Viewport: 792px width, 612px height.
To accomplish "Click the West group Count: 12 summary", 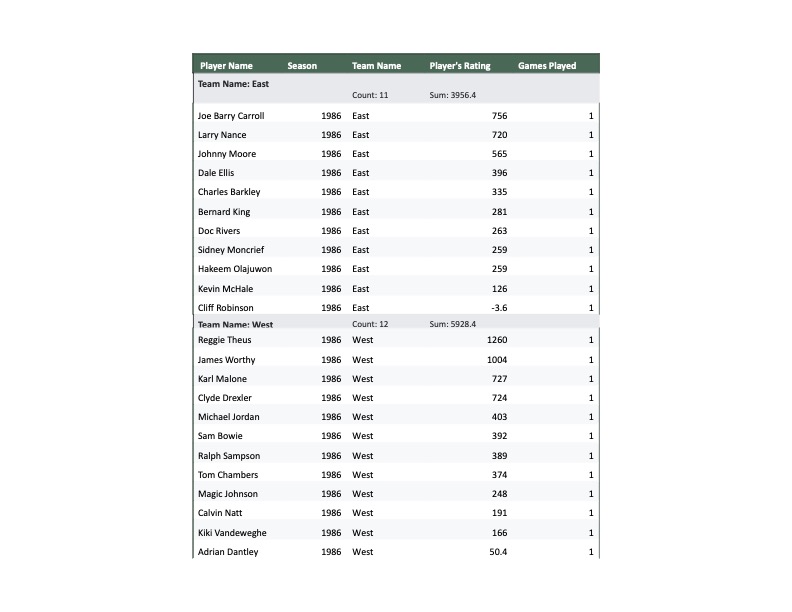I will pos(370,325).
